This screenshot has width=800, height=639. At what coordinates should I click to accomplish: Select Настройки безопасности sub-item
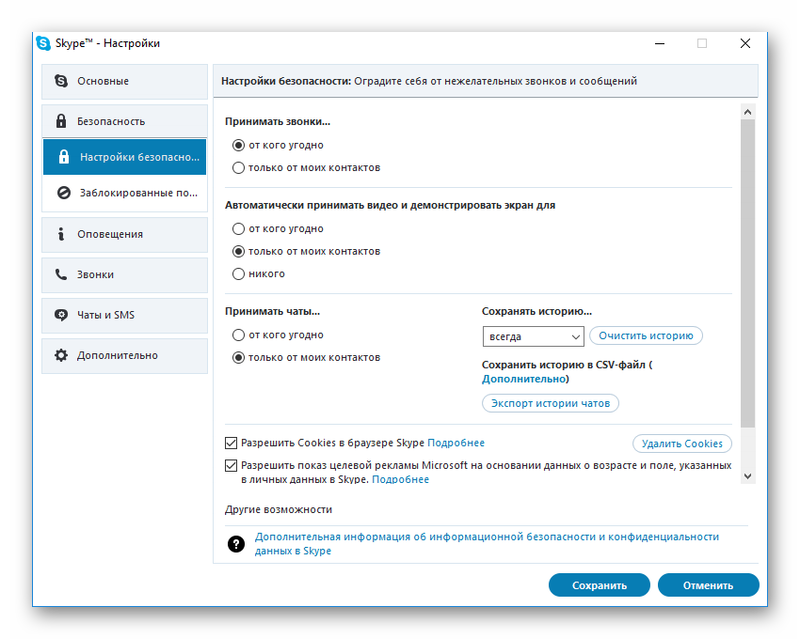[x=124, y=157]
